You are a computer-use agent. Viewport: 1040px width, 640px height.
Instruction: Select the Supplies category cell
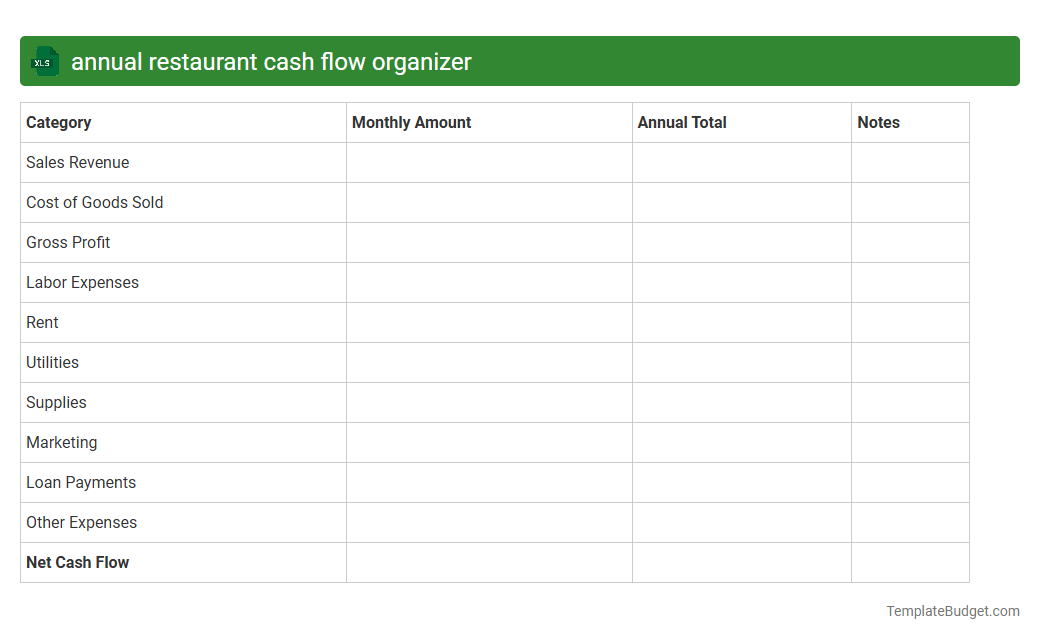point(56,402)
